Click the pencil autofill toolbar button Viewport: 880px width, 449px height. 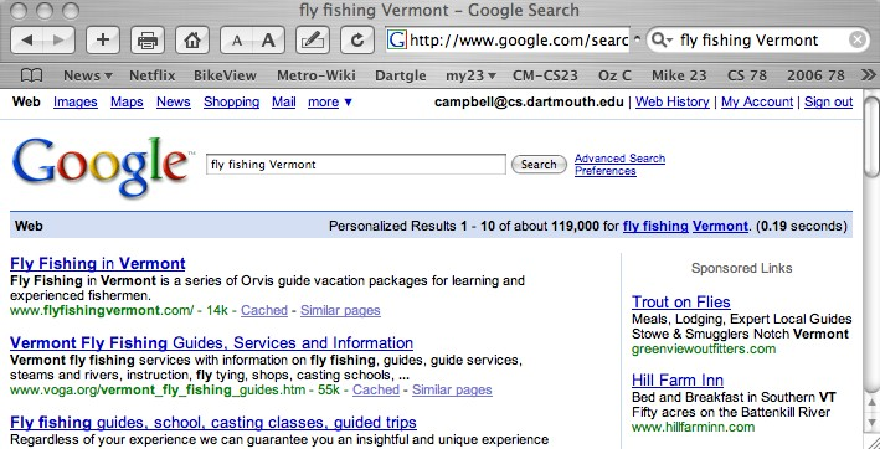pos(313,40)
